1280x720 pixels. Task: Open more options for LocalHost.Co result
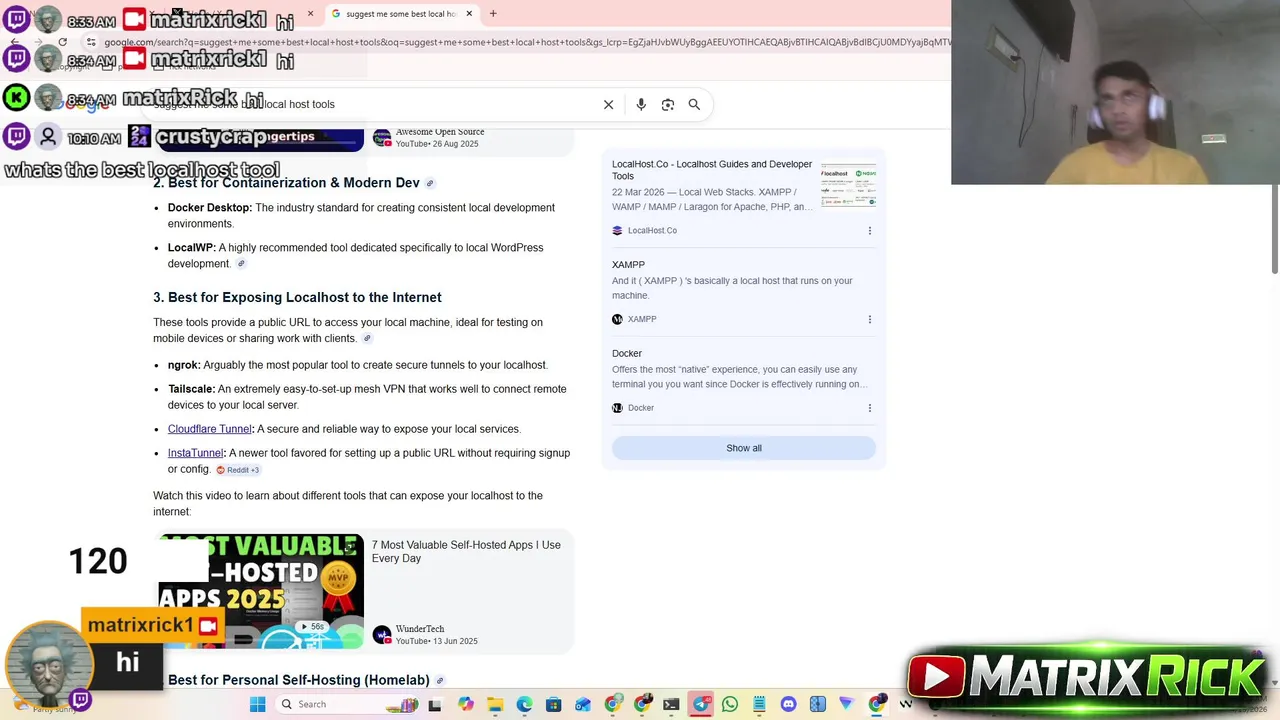pos(869,231)
